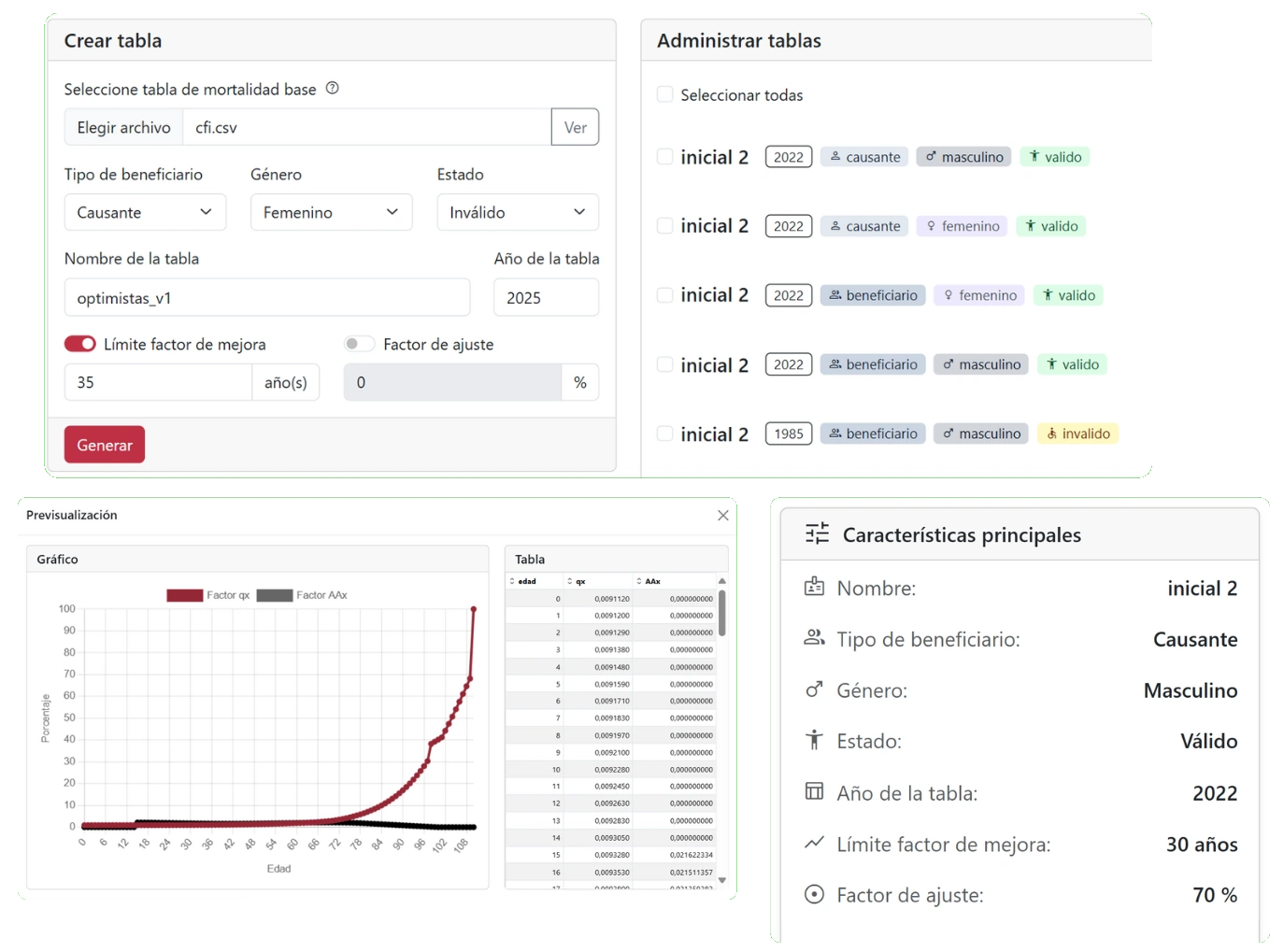Open the Estado dropdown

[518, 212]
